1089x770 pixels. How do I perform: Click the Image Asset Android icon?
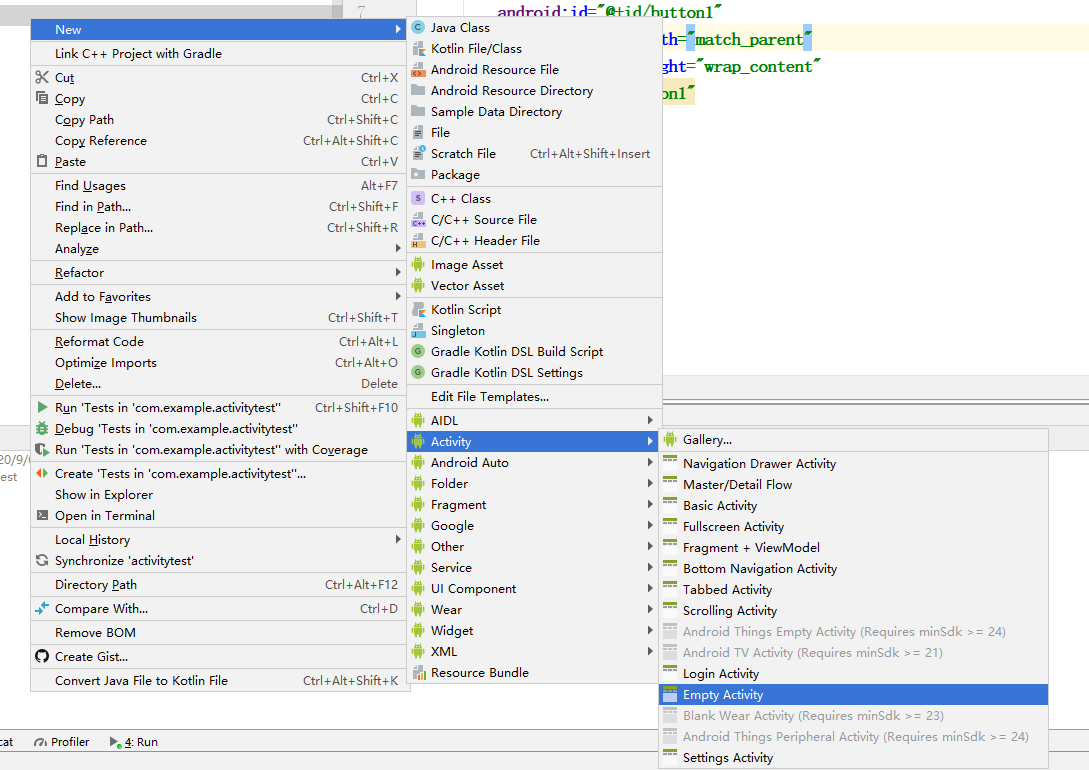[418, 265]
